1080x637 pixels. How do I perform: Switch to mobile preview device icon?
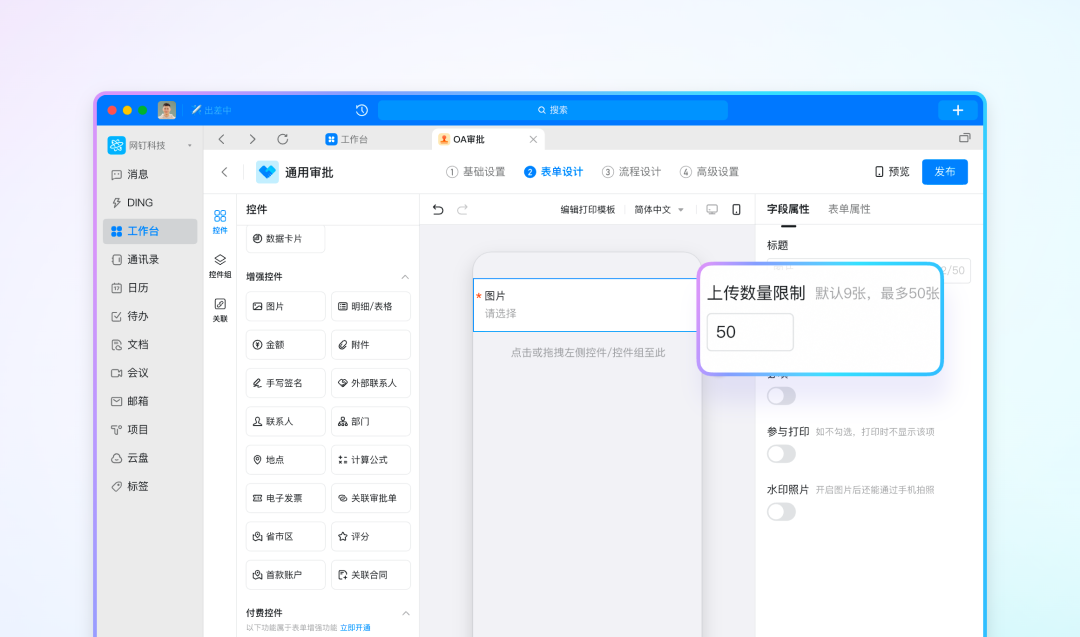click(736, 210)
